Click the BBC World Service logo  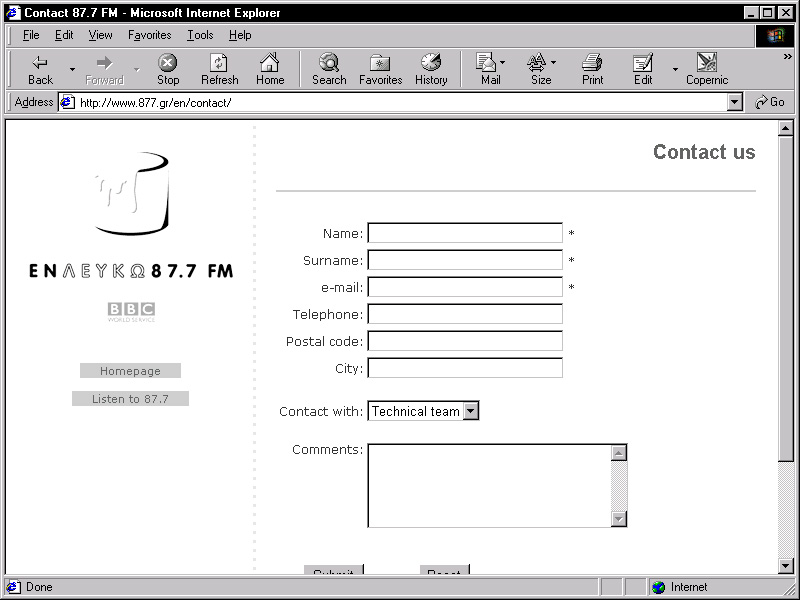(131, 312)
